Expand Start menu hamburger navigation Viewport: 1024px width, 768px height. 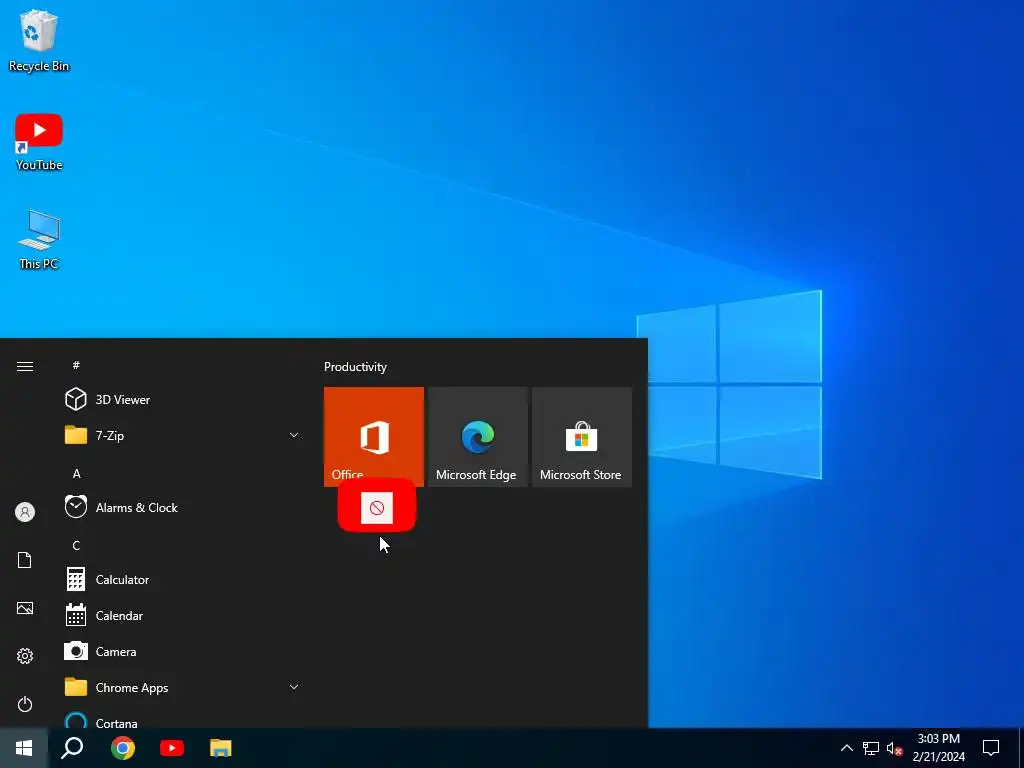tap(25, 366)
